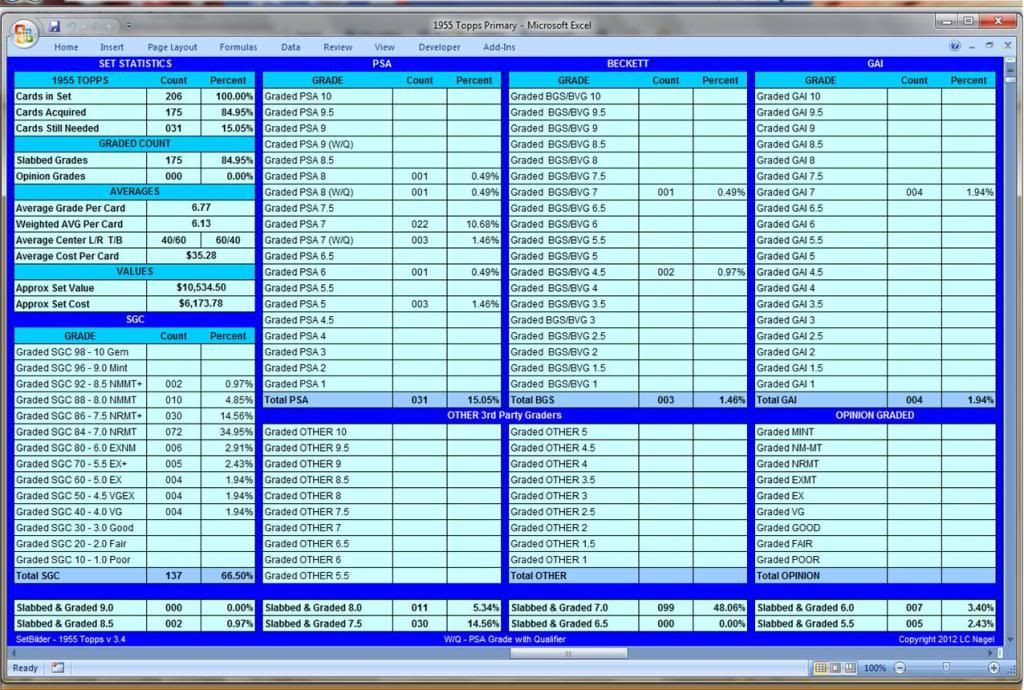Select 'Graded SGC 86 - 7.5 NRMT+' cell

pyautogui.click(x=80, y=416)
